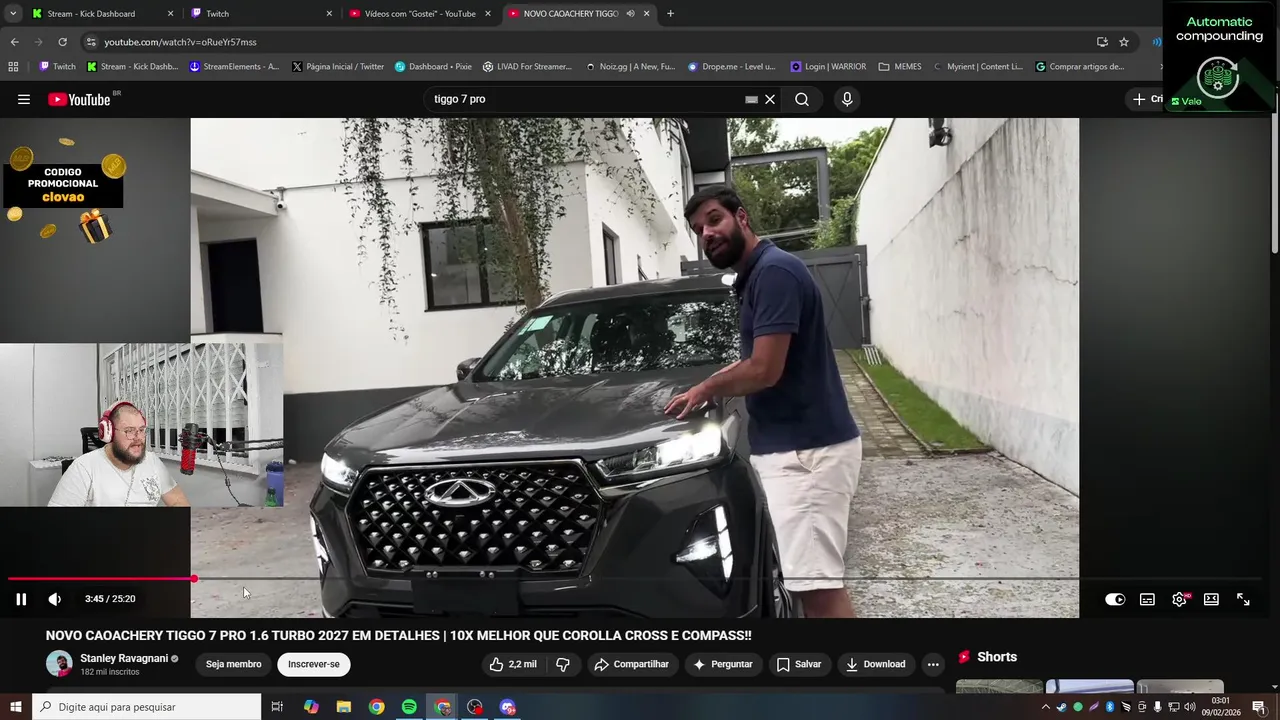Click the install/cast icon in address bar

[x=1102, y=42]
